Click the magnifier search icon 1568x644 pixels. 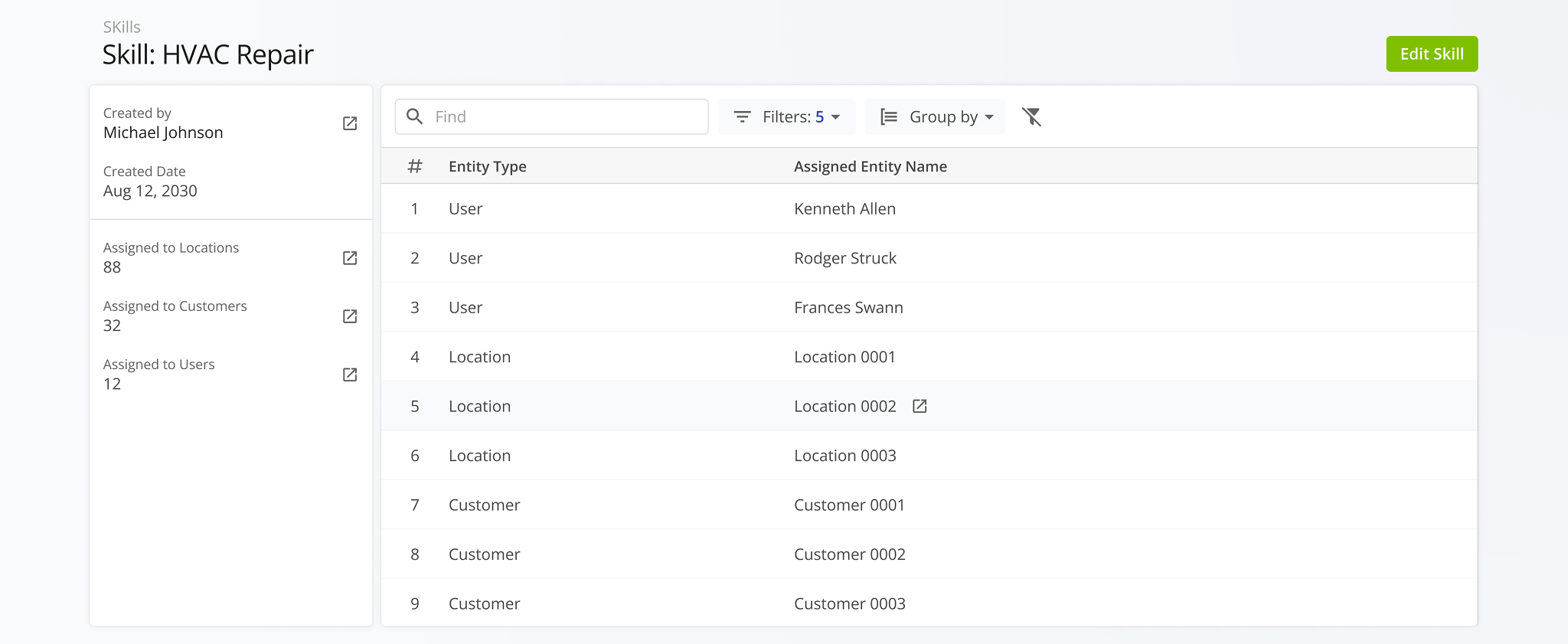[x=415, y=117]
